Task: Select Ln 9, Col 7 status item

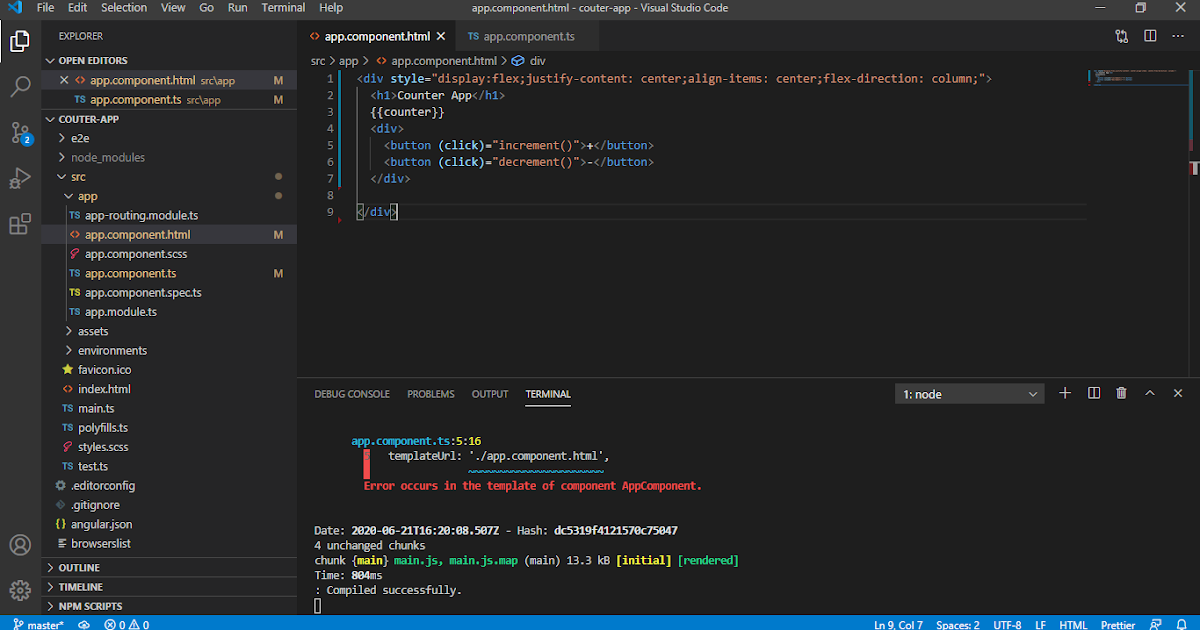Action: (x=898, y=624)
